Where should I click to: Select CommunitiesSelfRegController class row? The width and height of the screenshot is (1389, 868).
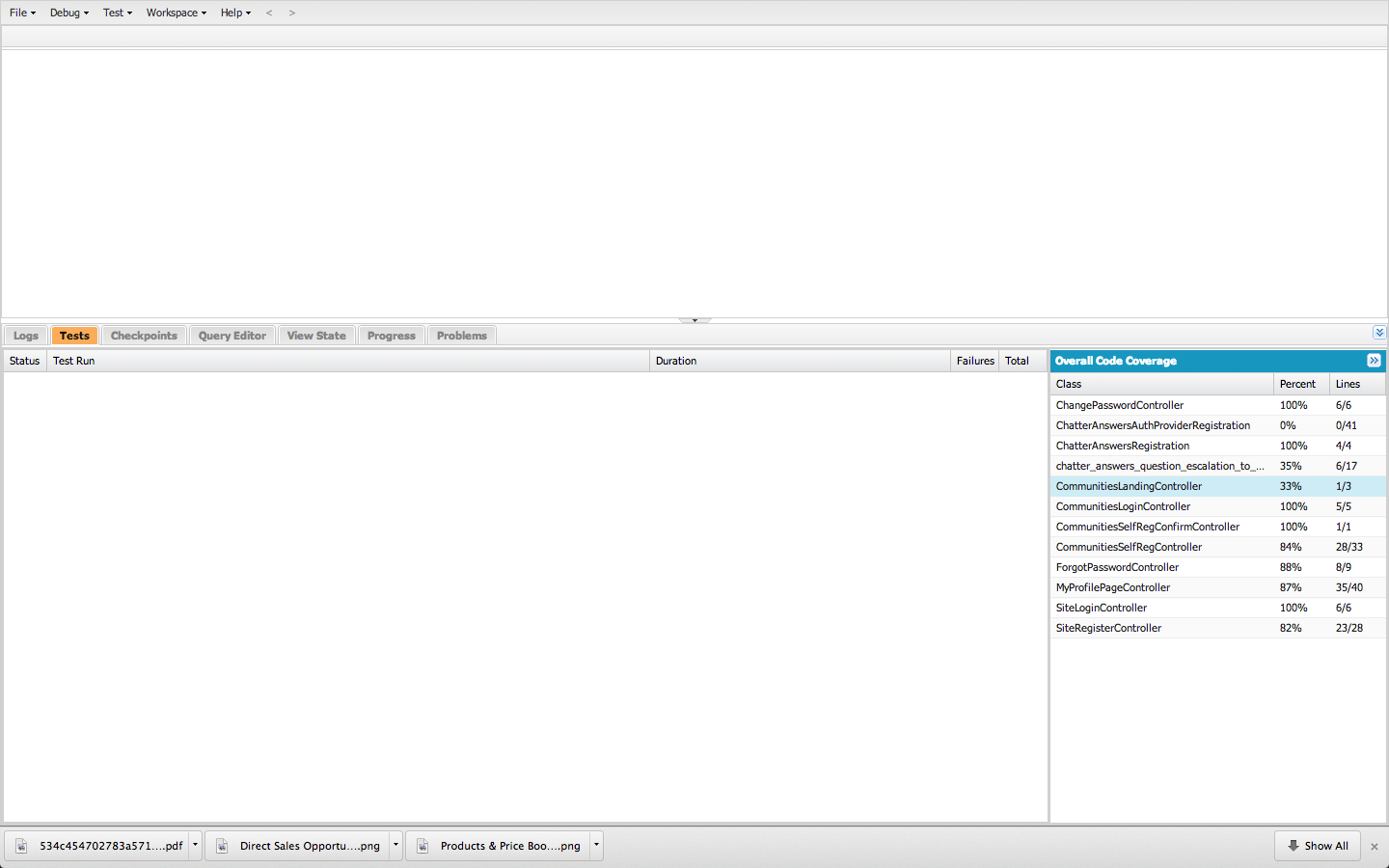click(x=1218, y=547)
